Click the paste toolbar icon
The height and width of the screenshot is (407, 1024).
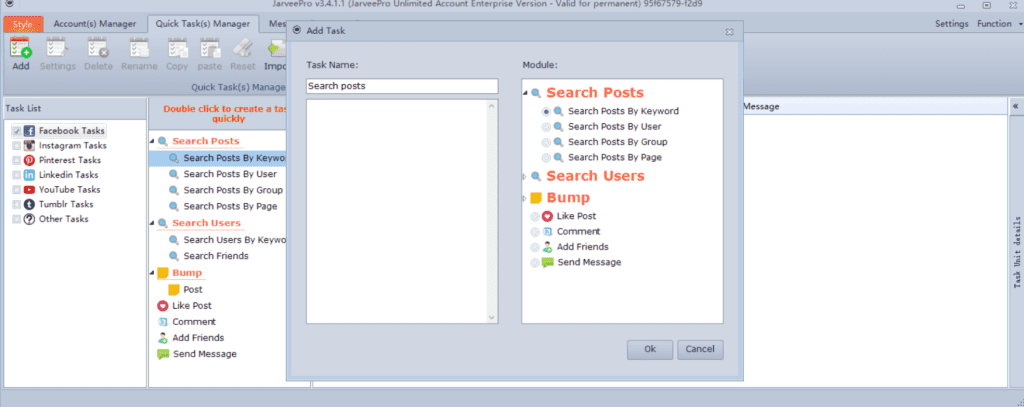pyautogui.click(x=210, y=48)
